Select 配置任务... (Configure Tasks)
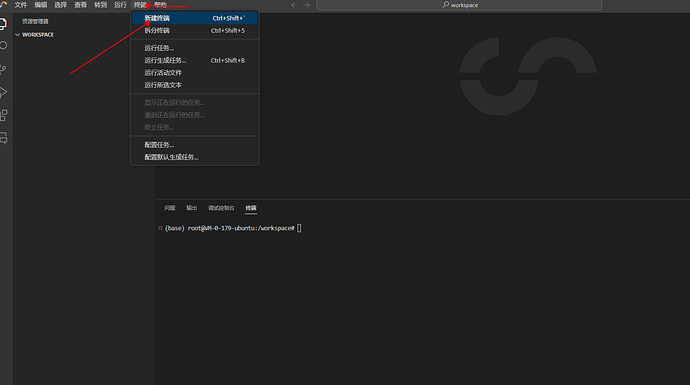The width and height of the screenshot is (690, 385). pyautogui.click(x=195, y=145)
